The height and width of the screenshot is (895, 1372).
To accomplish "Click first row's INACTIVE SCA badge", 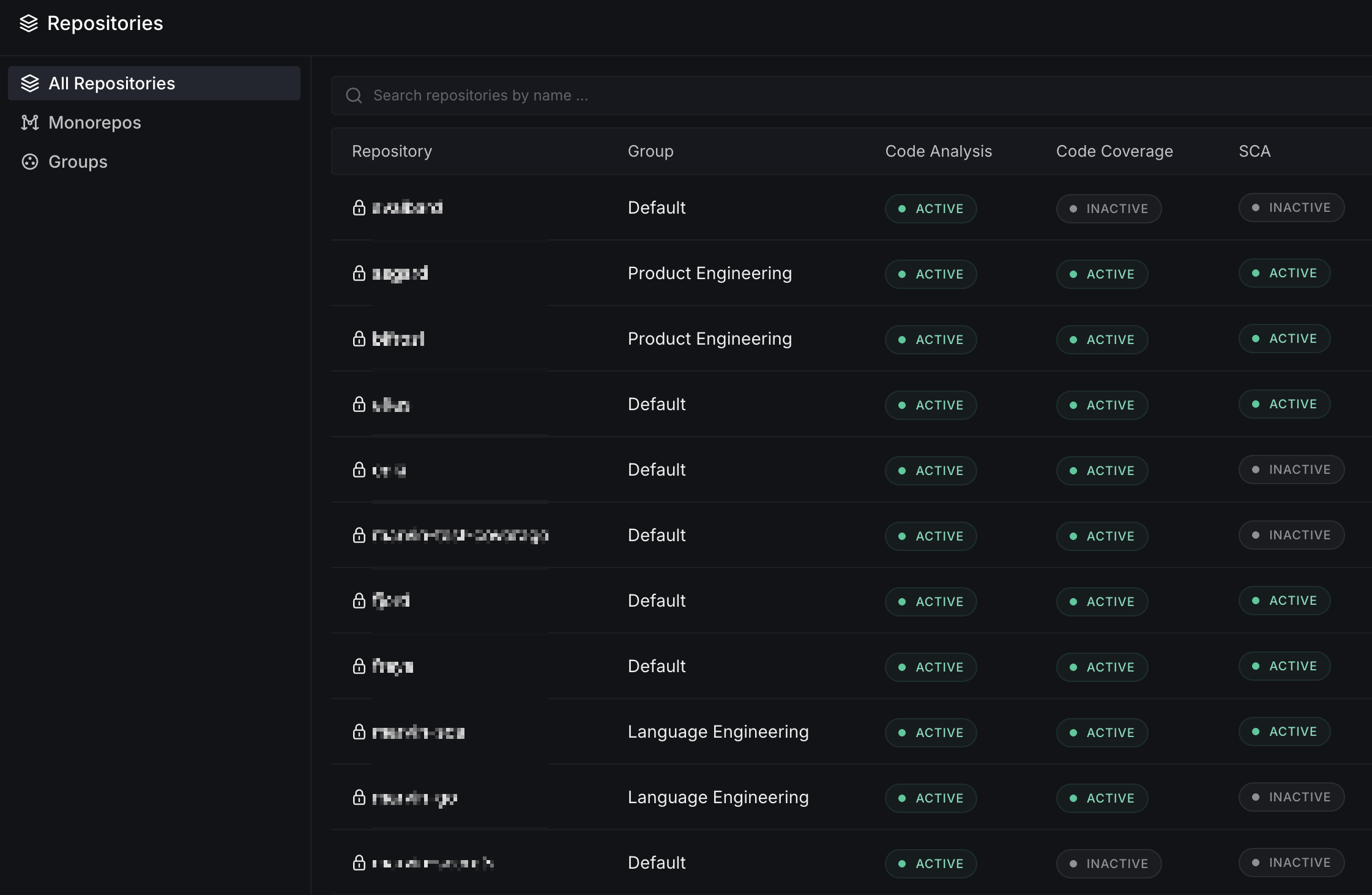I will (x=1291, y=208).
